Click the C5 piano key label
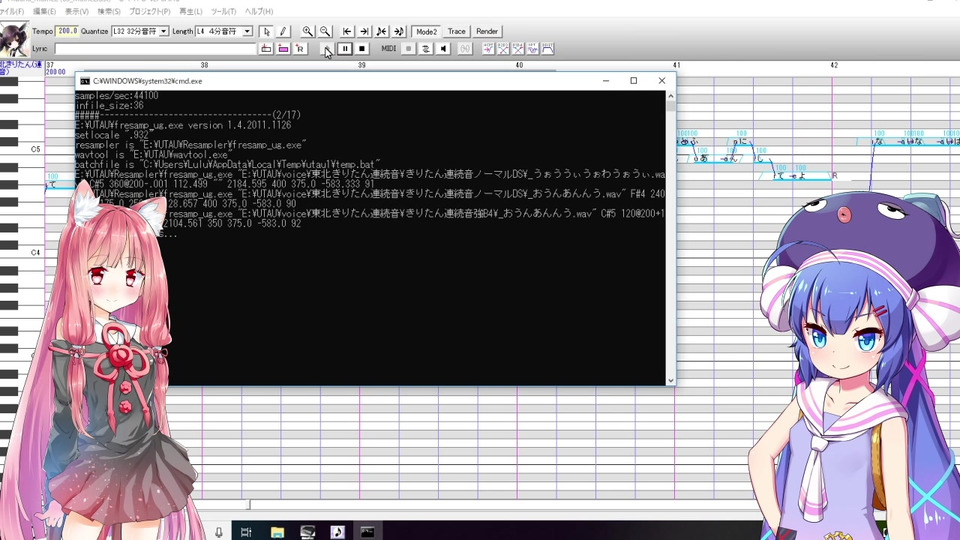The width and height of the screenshot is (960, 540). [x=36, y=149]
